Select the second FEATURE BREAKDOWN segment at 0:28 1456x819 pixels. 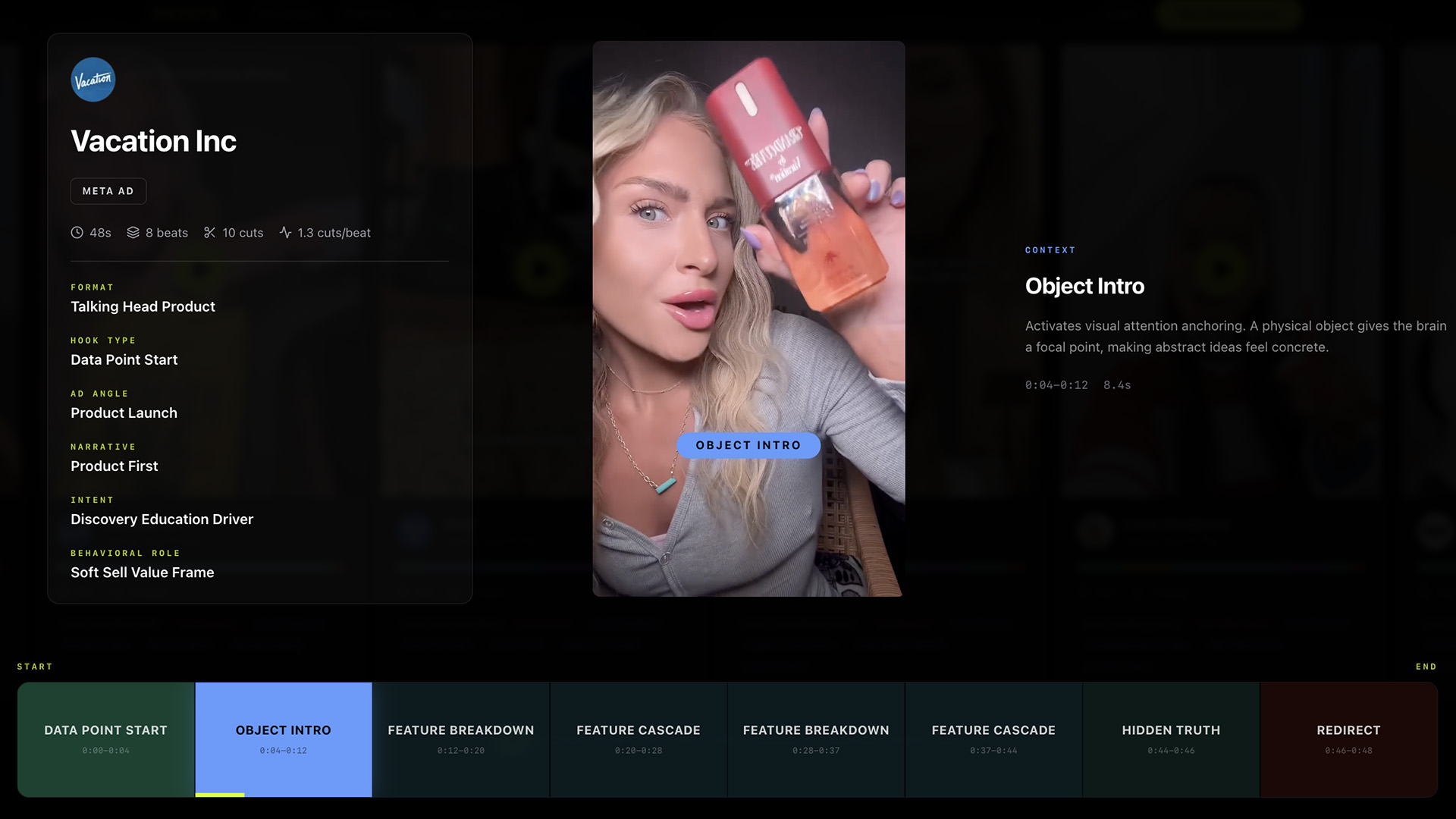[x=815, y=730]
